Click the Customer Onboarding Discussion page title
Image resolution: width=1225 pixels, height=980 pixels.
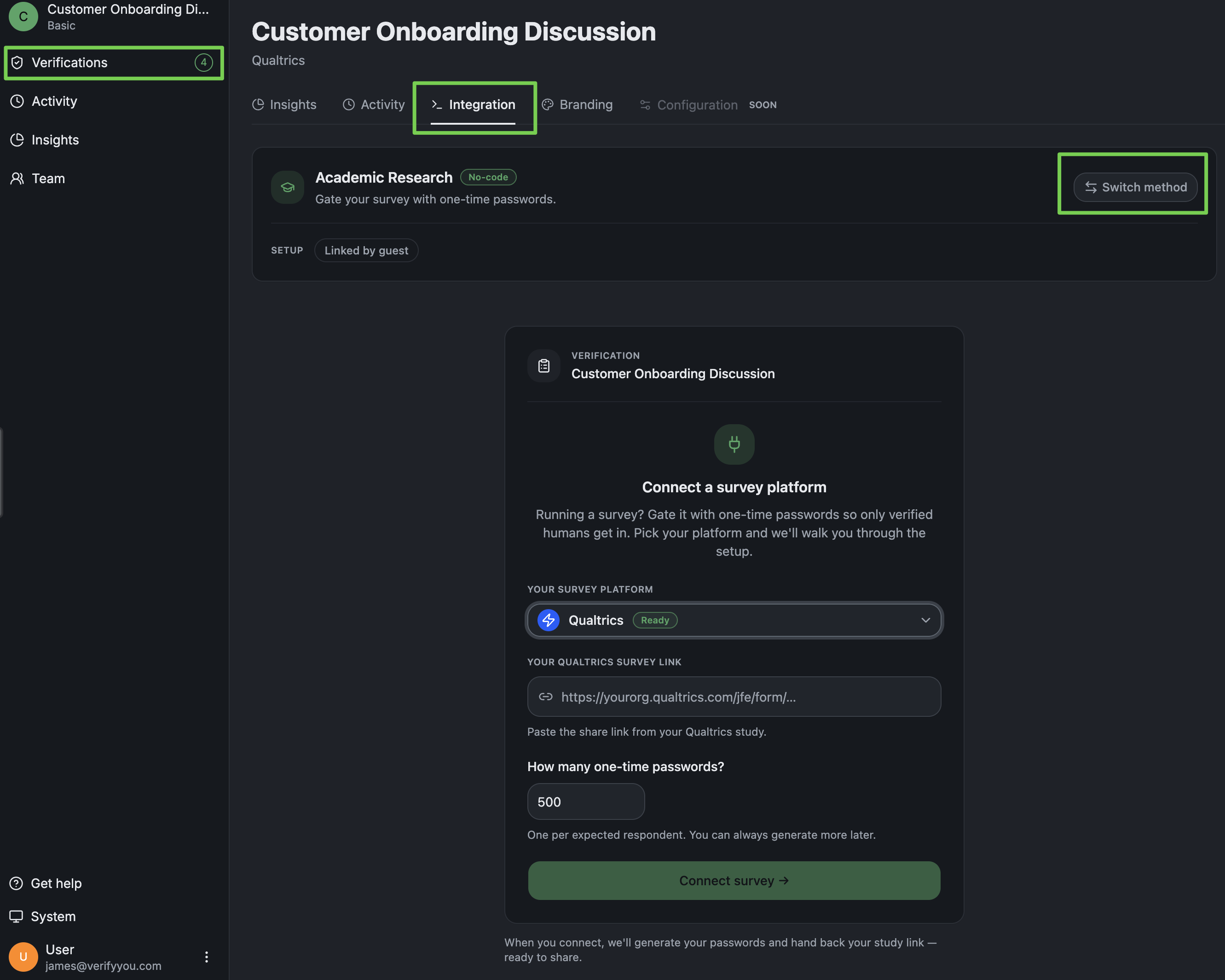(x=453, y=31)
